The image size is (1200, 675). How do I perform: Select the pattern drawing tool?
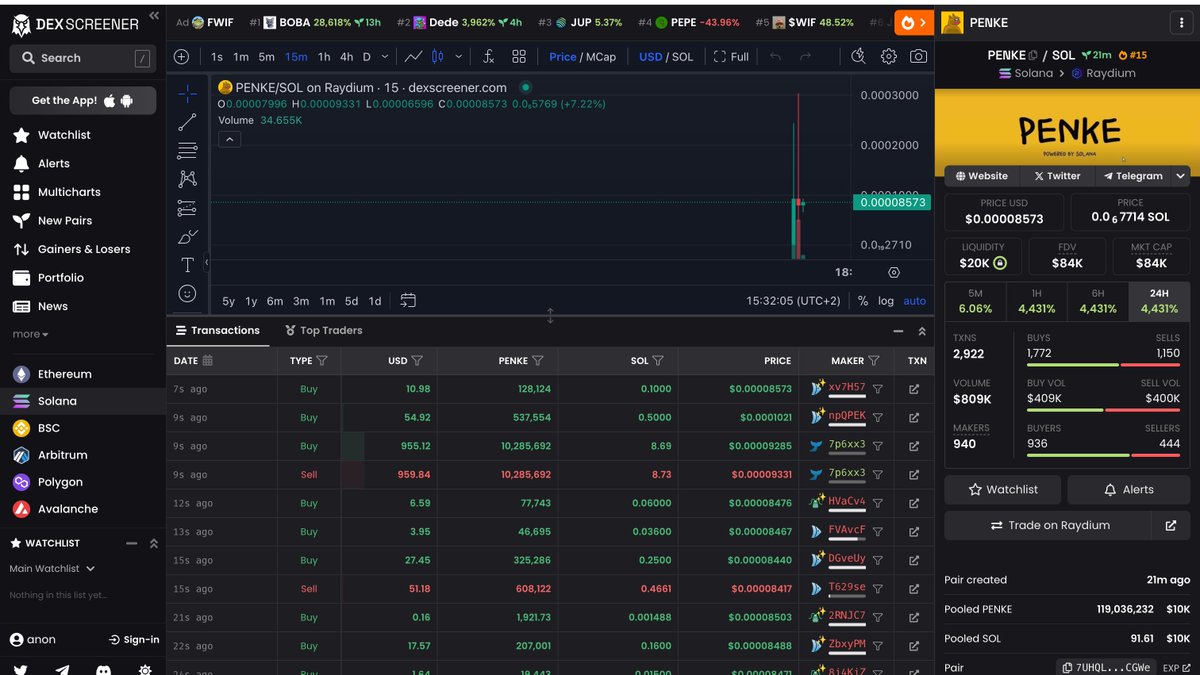(x=187, y=179)
